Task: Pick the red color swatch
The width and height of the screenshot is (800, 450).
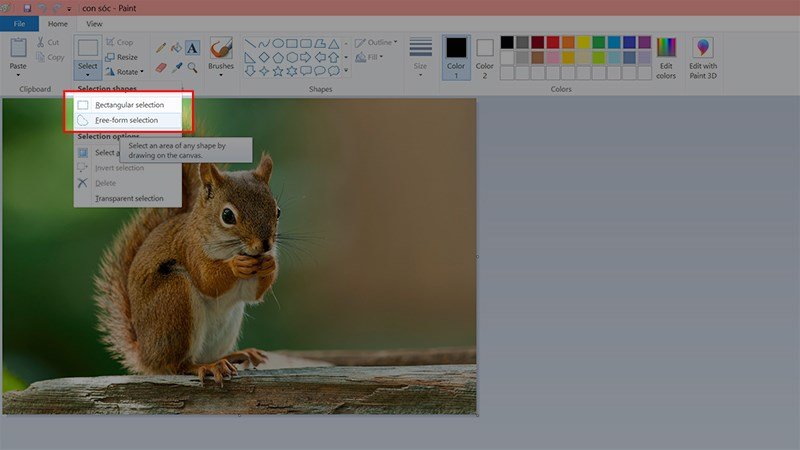Action: click(x=553, y=42)
